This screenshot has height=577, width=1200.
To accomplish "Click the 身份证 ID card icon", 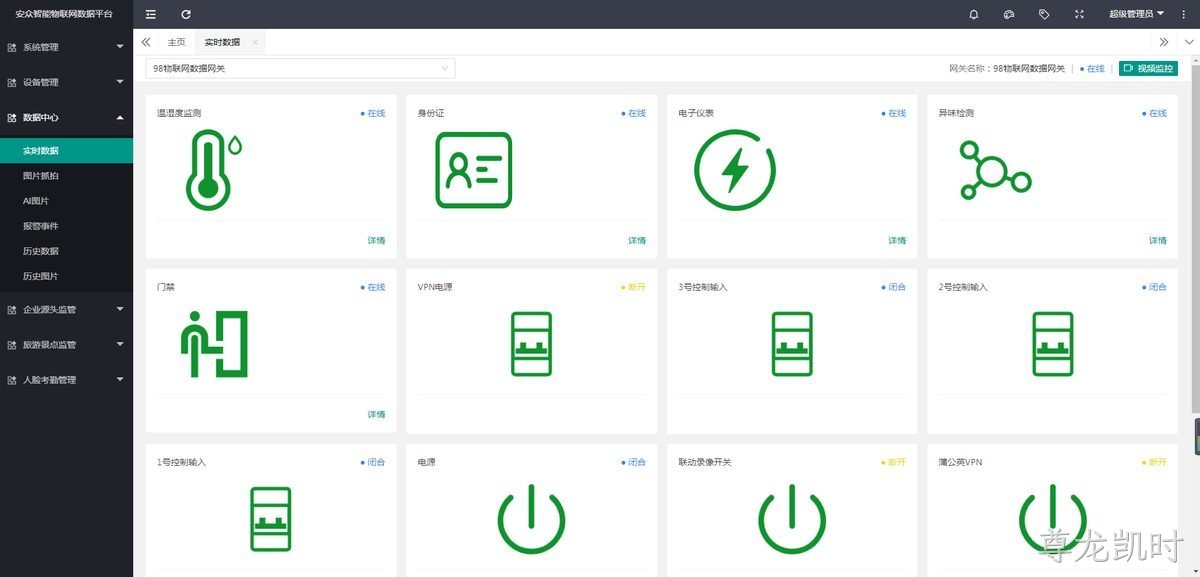I will pyautogui.click(x=474, y=170).
